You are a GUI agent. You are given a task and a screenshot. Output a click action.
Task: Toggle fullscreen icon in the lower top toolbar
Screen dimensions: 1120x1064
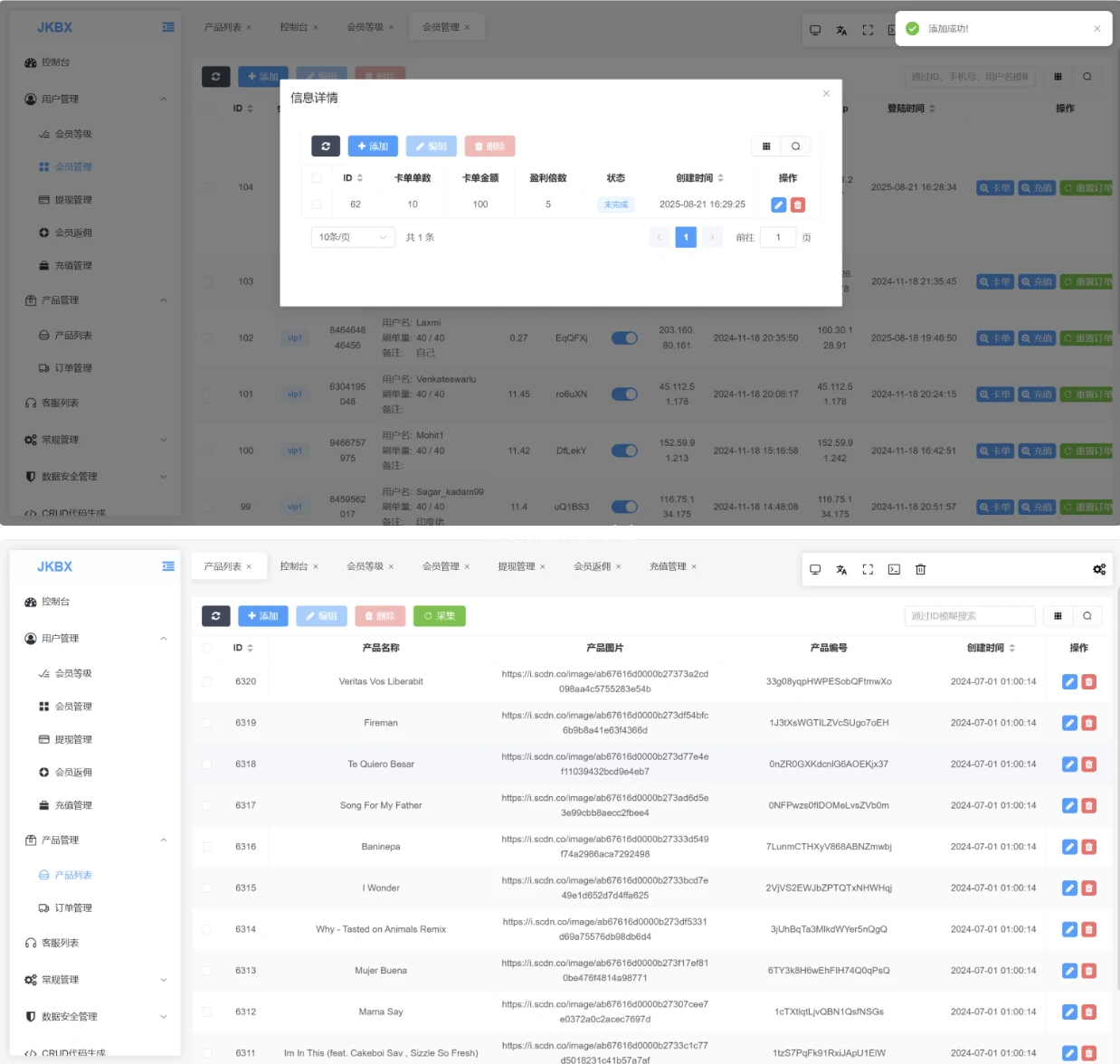pos(868,569)
